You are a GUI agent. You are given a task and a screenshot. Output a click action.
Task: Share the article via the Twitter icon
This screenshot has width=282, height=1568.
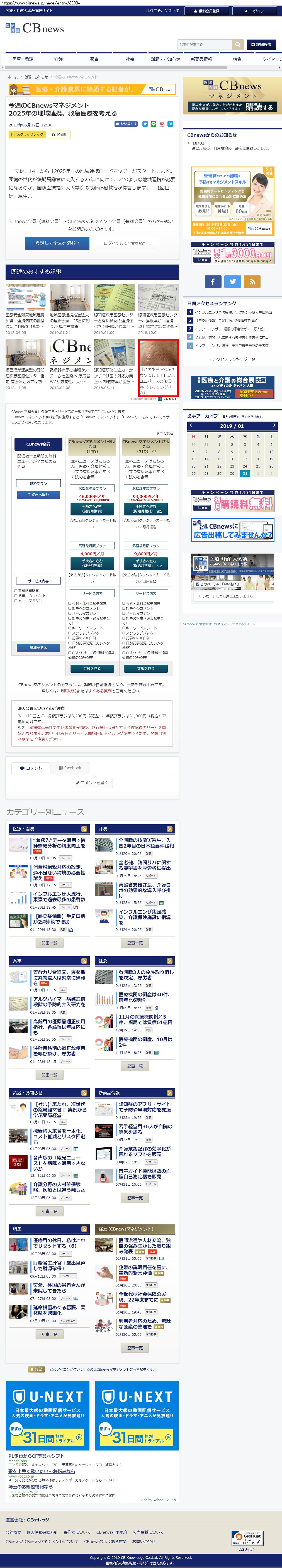point(145,124)
